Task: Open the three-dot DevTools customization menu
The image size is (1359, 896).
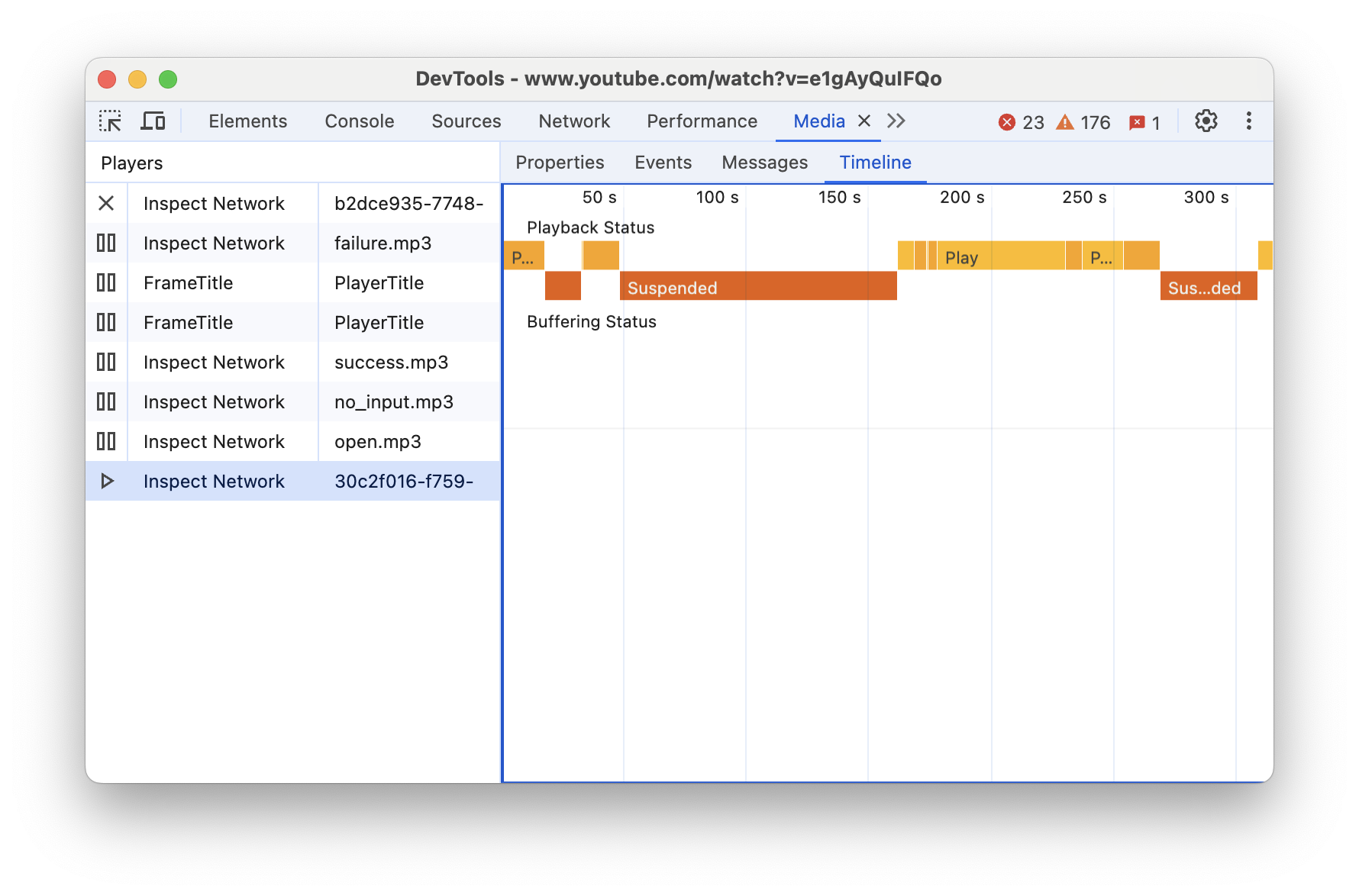Action: (x=1248, y=121)
